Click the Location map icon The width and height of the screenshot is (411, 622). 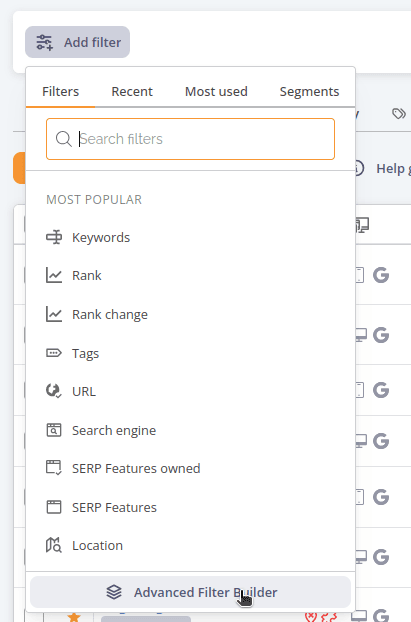[x=54, y=545]
